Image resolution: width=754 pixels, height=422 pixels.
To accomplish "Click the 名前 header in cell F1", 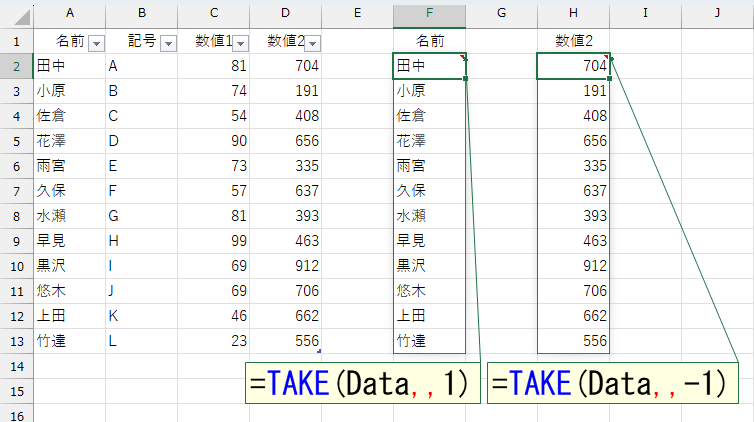I will pyautogui.click(x=429, y=41).
